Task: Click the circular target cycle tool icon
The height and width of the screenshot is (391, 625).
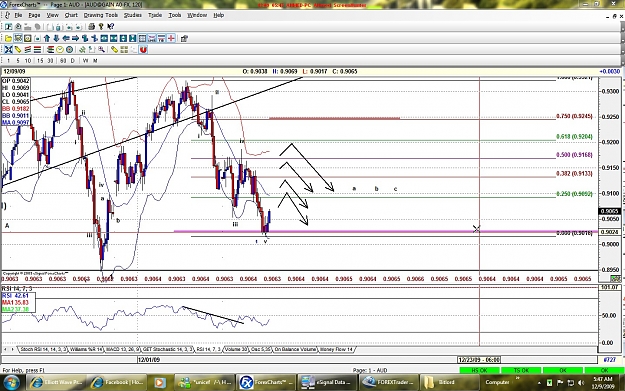Action: pyautogui.click(x=69, y=50)
